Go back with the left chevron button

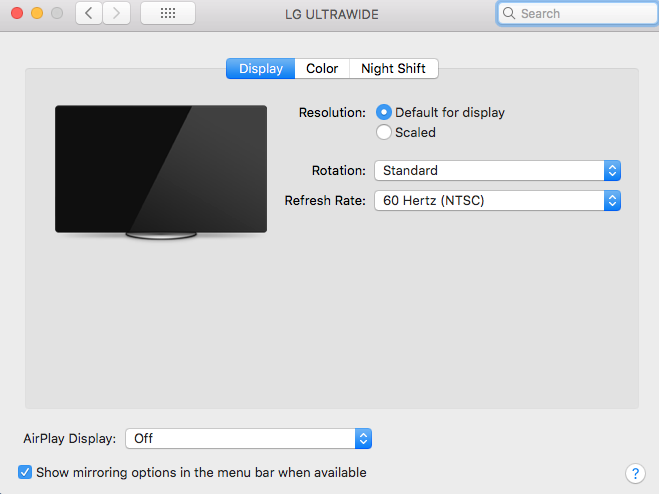pyautogui.click(x=89, y=13)
